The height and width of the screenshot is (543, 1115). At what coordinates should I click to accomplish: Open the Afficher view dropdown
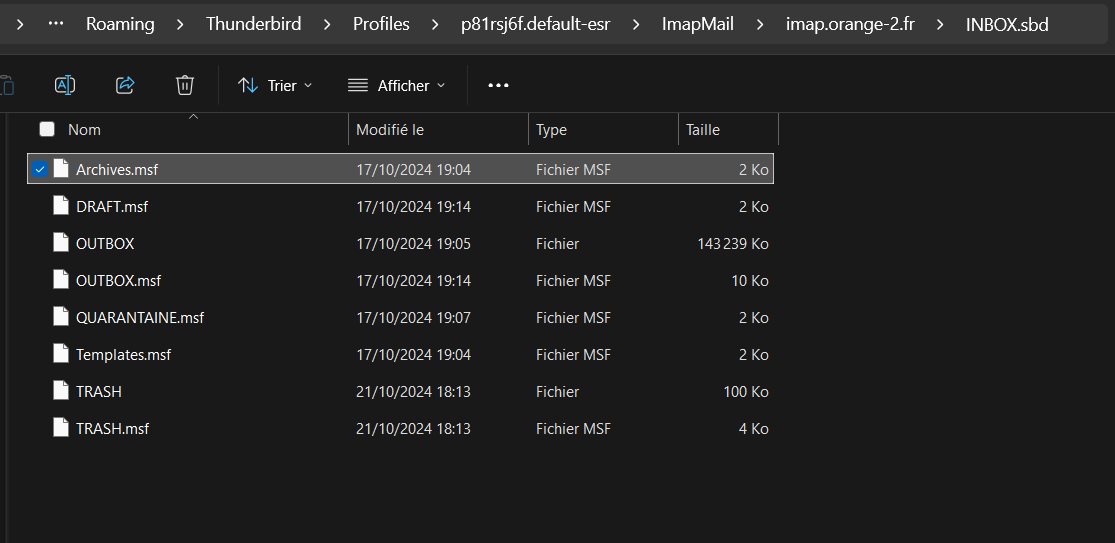396,86
